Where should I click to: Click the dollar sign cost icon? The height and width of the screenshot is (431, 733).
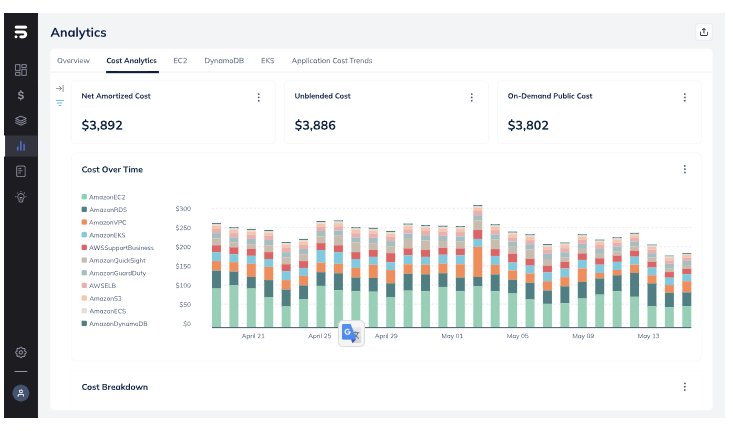(20, 95)
